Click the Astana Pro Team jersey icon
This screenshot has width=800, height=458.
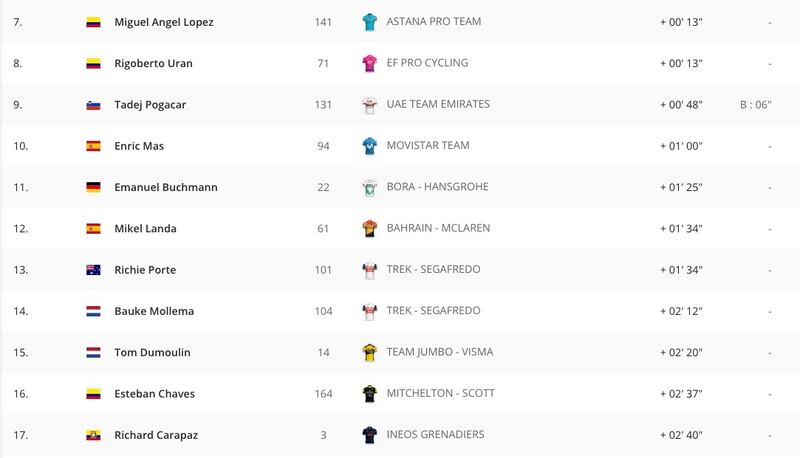click(x=369, y=22)
